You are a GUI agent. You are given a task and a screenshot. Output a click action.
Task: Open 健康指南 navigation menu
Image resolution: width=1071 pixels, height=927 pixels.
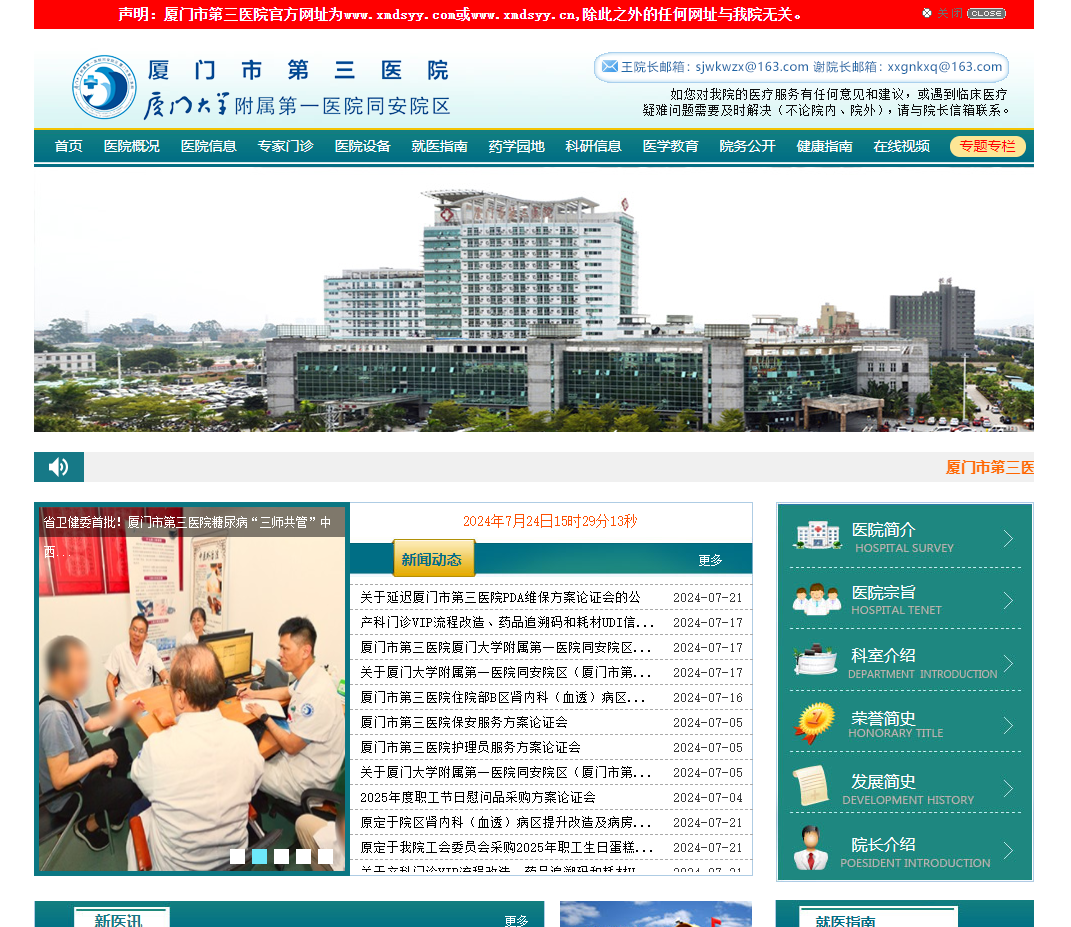[824, 146]
